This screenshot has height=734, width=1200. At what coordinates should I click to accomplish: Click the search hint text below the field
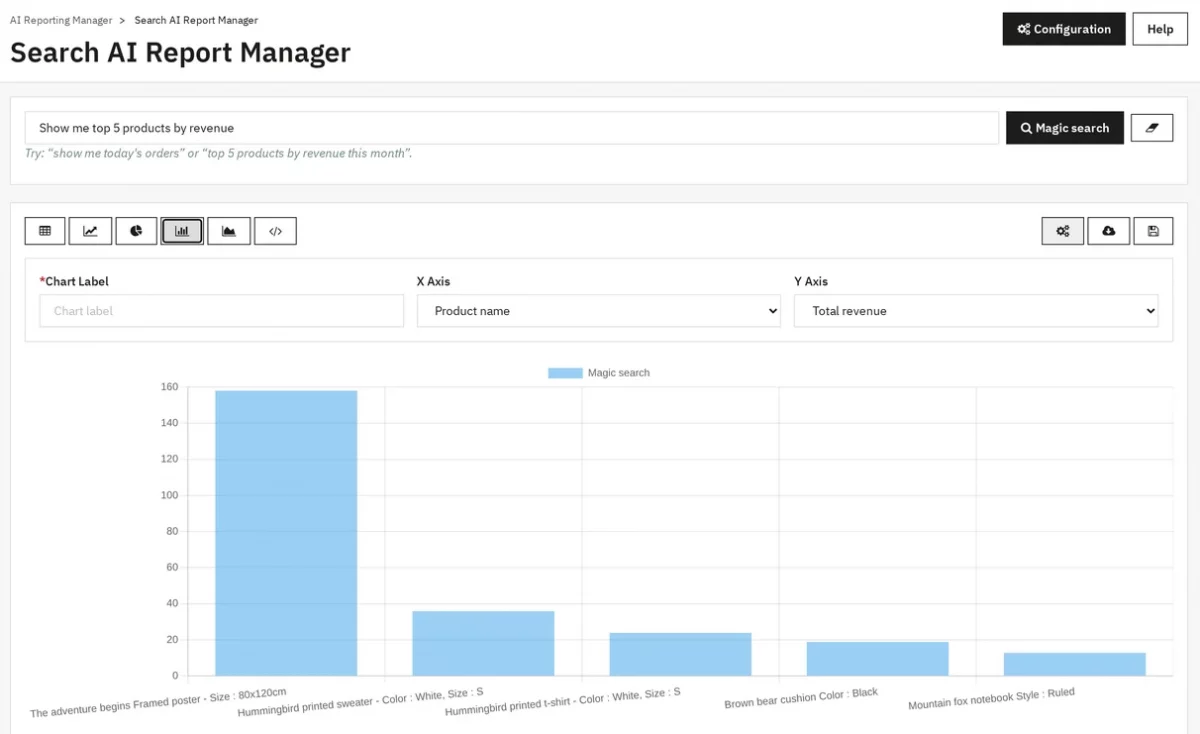(218, 154)
